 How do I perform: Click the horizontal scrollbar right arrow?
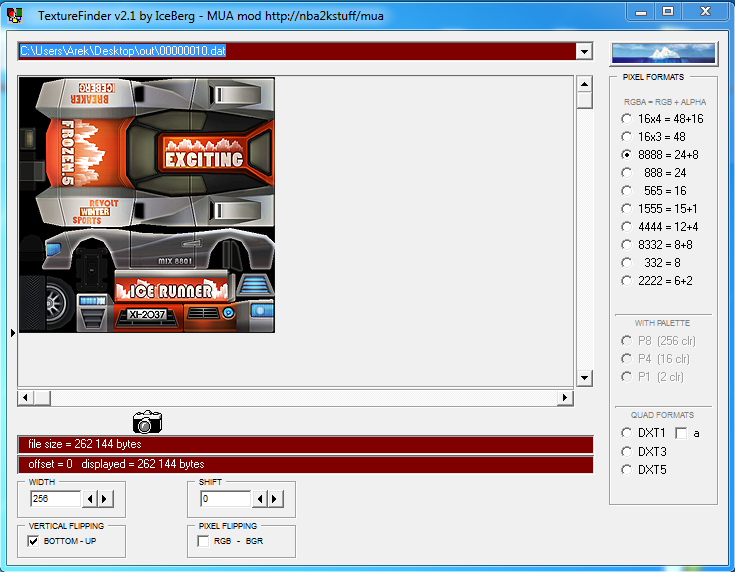click(565, 398)
